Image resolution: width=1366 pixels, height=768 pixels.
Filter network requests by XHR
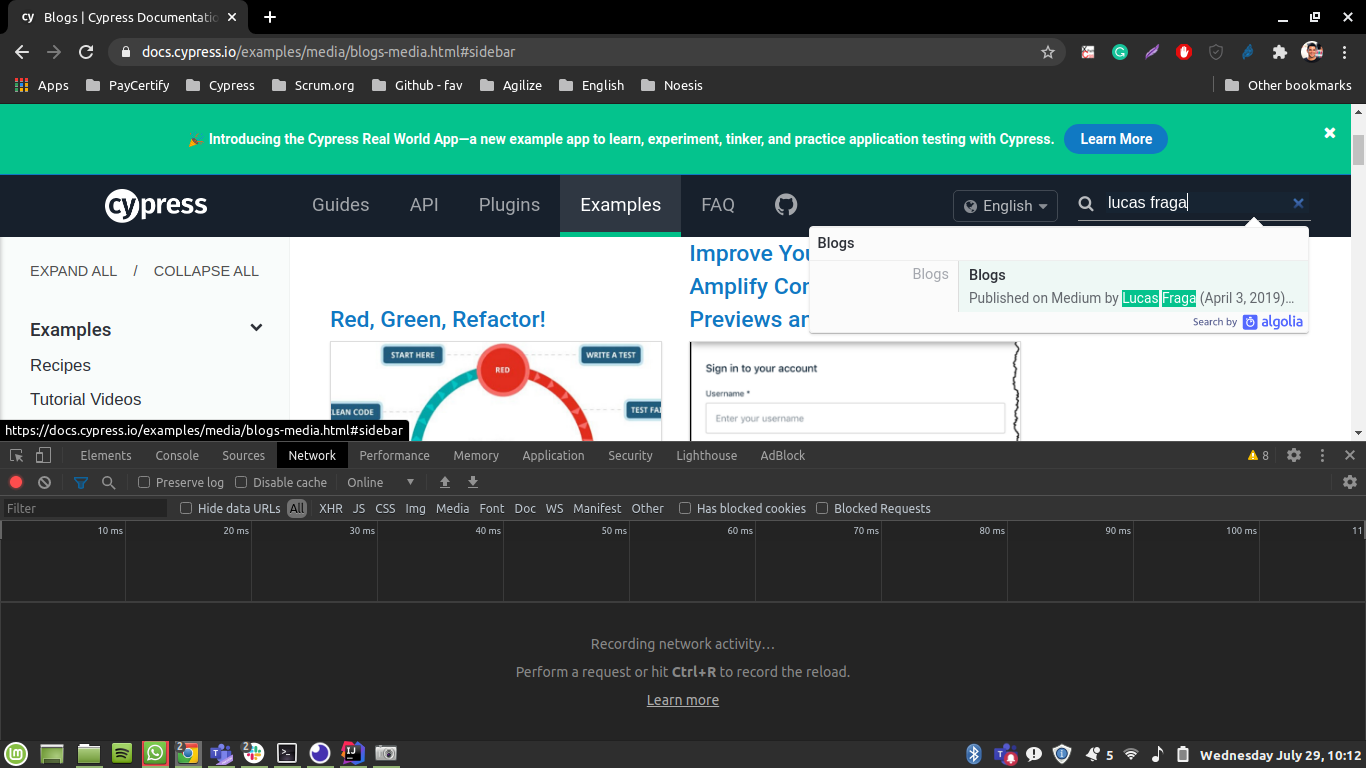pyautogui.click(x=331, y=508)
